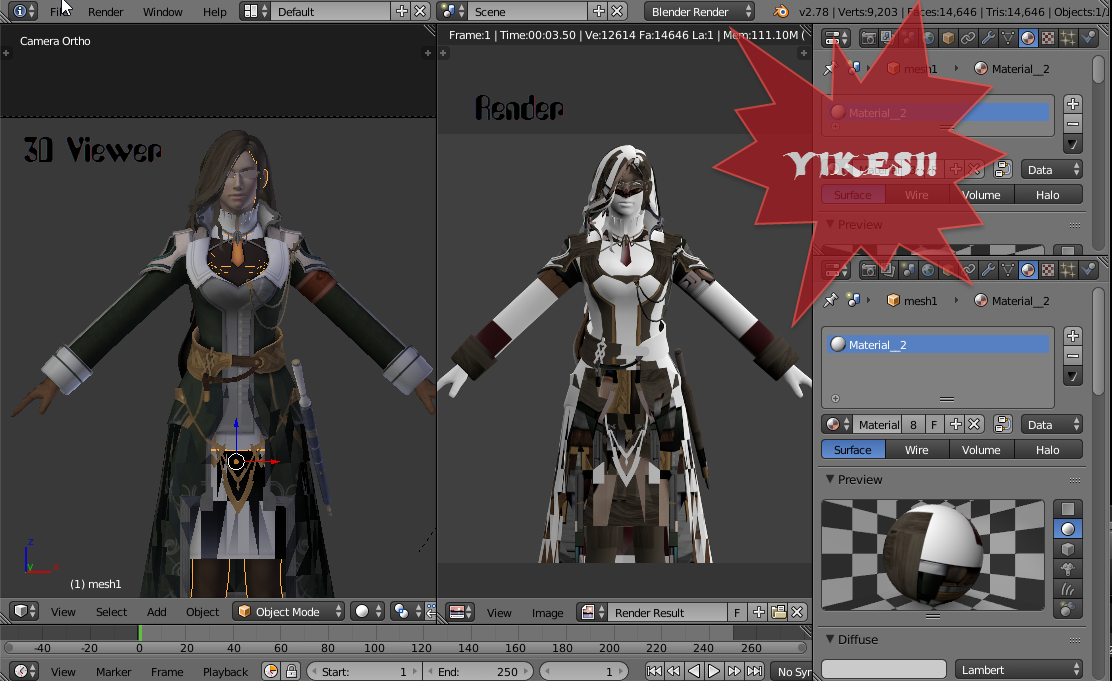Delete the Default screen layout with X

click(x=421, y=11)
